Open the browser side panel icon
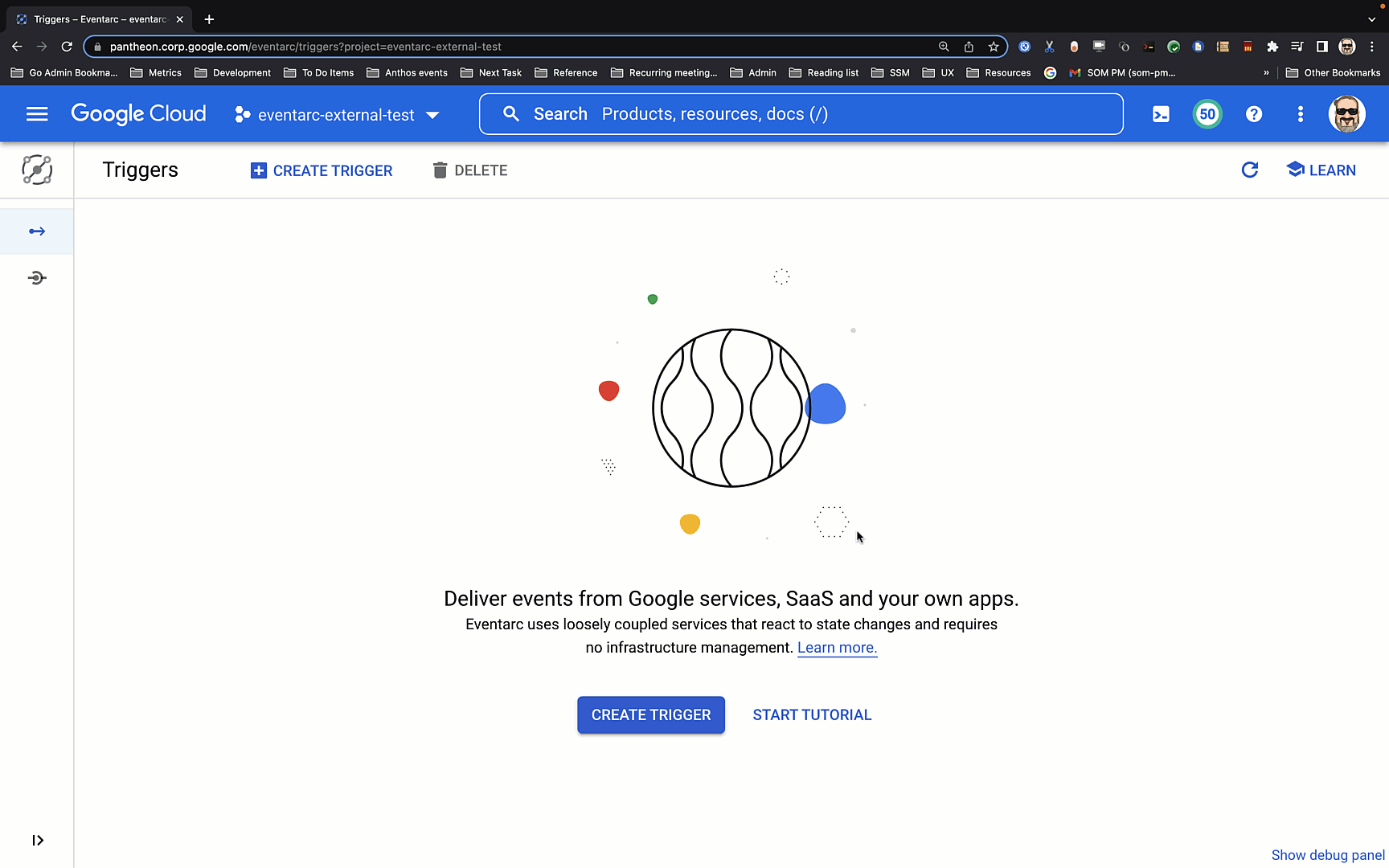 pos(1322,47)
